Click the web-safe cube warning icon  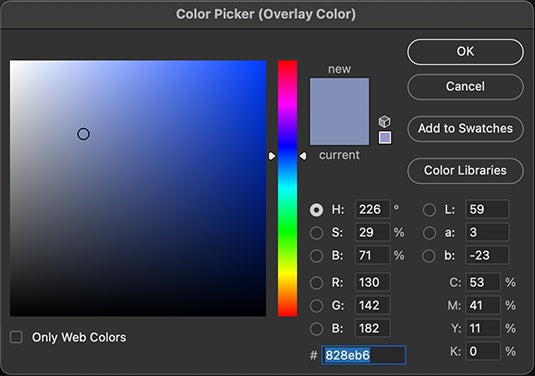(x=385, y=121)
